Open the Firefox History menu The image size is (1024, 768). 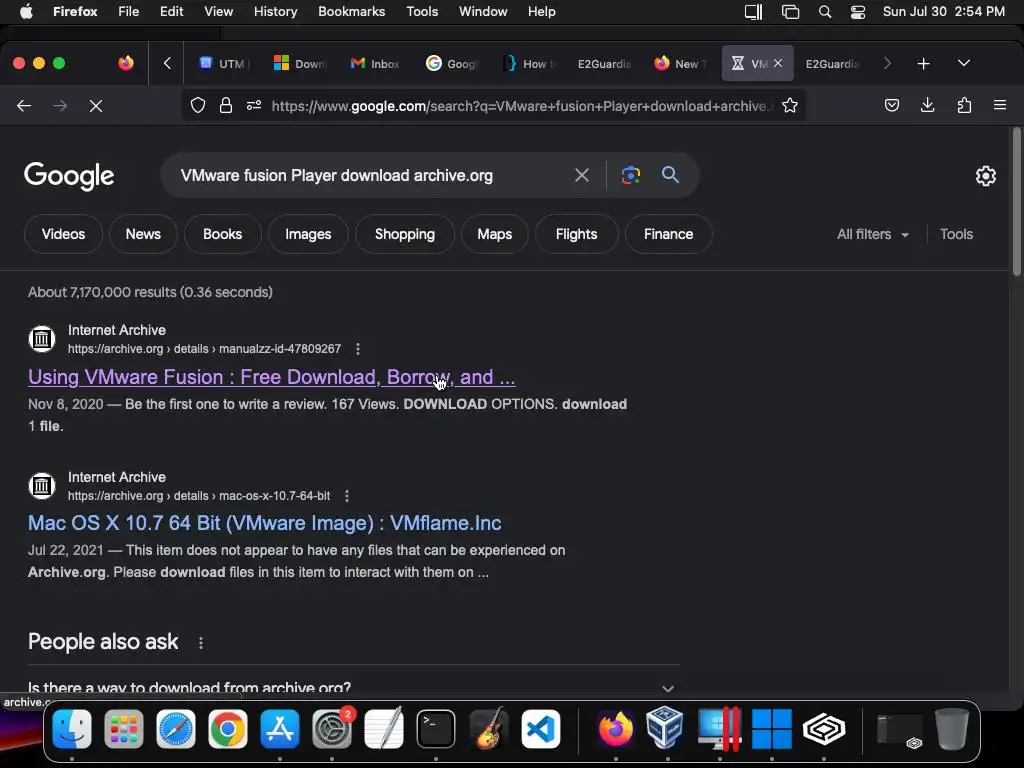click(x=275, y=12)
